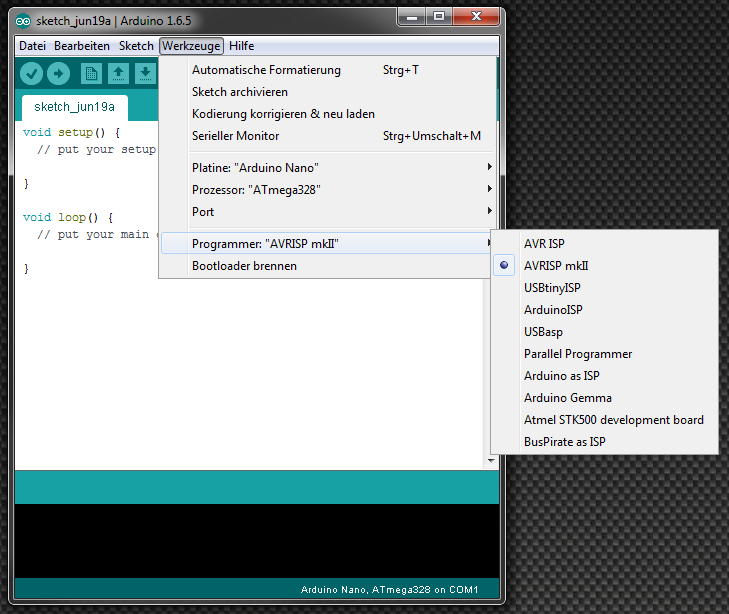729x614 pixels.
Task: Choose Parallel Programmer entry
Action: click(604, 354)
